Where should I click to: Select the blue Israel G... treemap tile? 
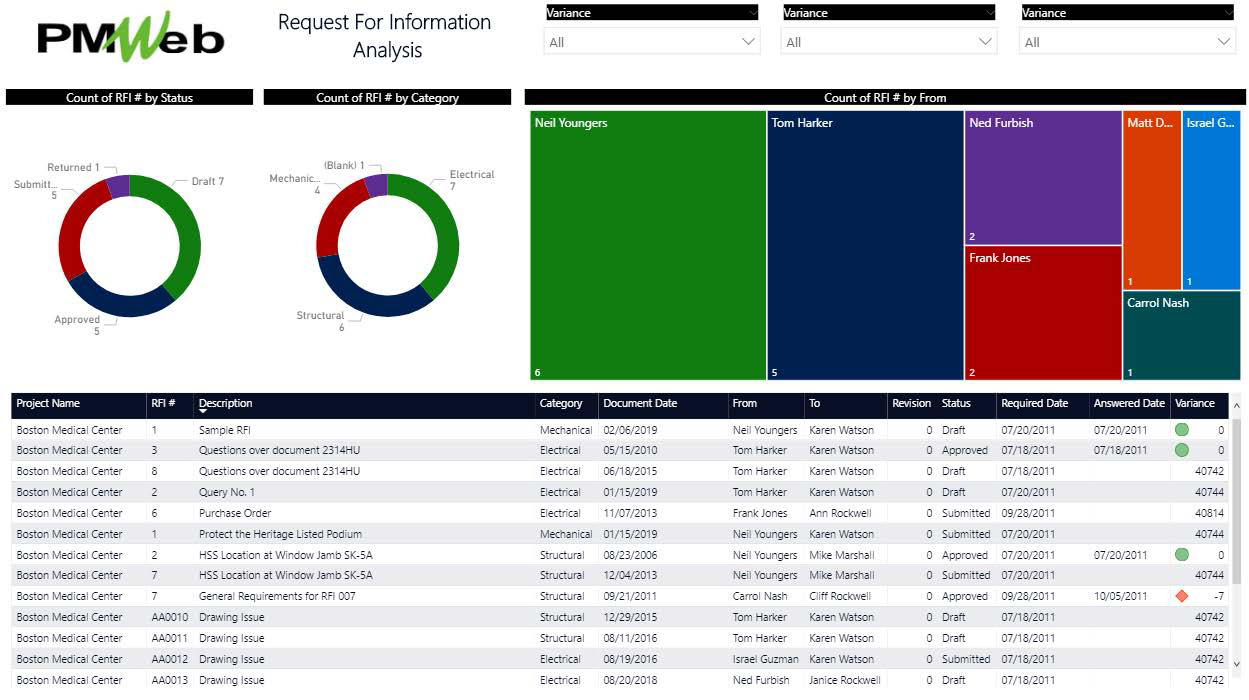[x=1211, y=200]
